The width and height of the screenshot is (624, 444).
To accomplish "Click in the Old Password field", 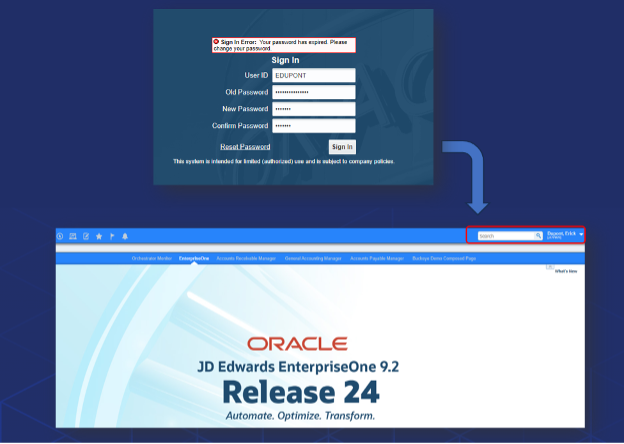I will click(314, 92).
